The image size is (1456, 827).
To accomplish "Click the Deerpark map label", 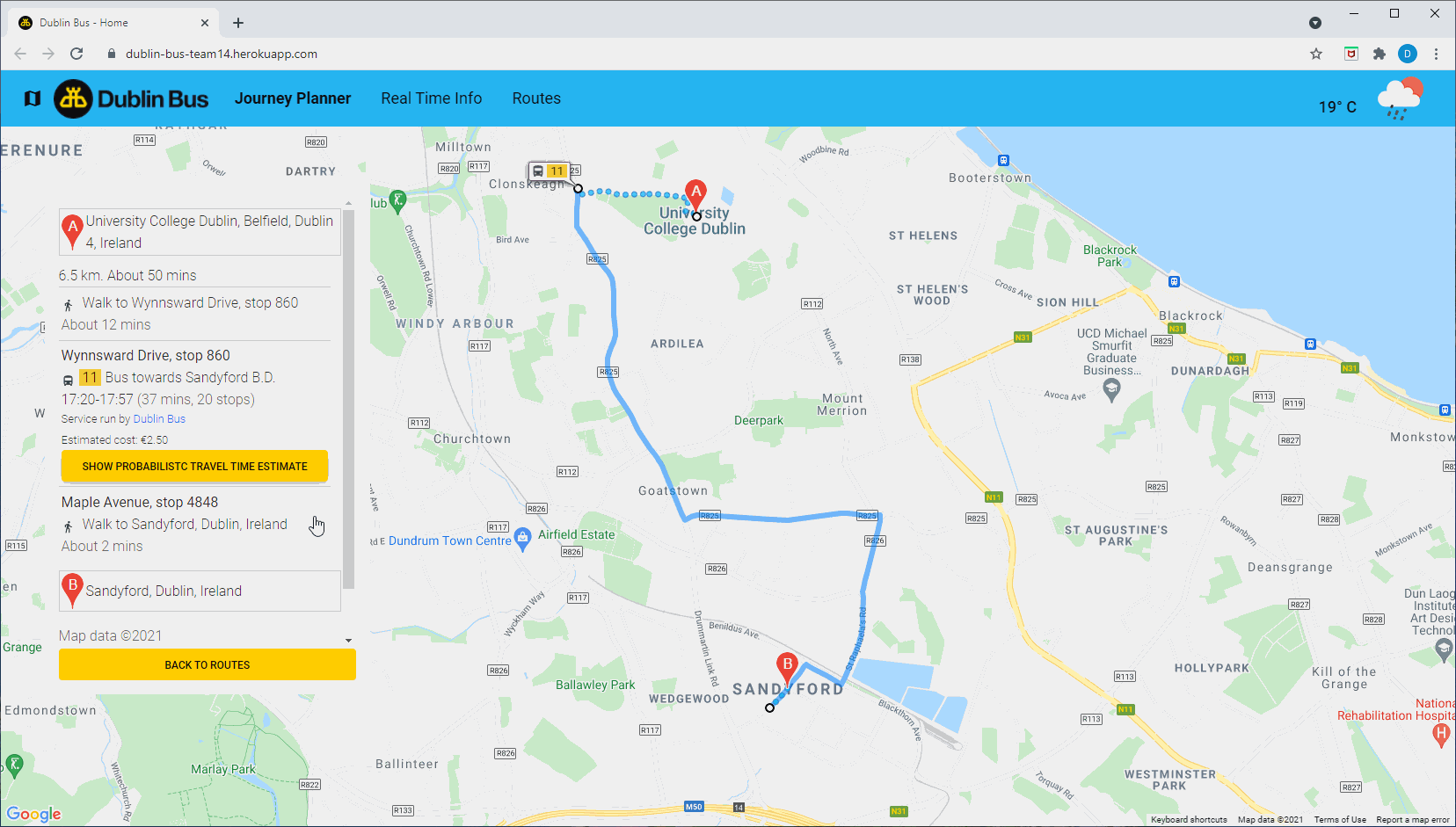I will click(759, 420).
